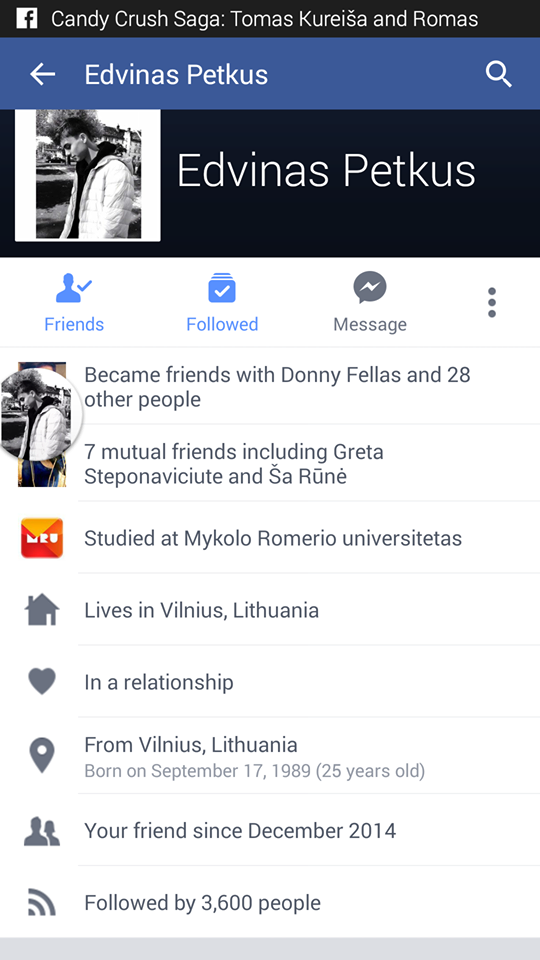Image resolution: width=540 pixels, height=960 pixels.
Task: Tap the heart relationship icon
Action: click(x=42, y=681)
